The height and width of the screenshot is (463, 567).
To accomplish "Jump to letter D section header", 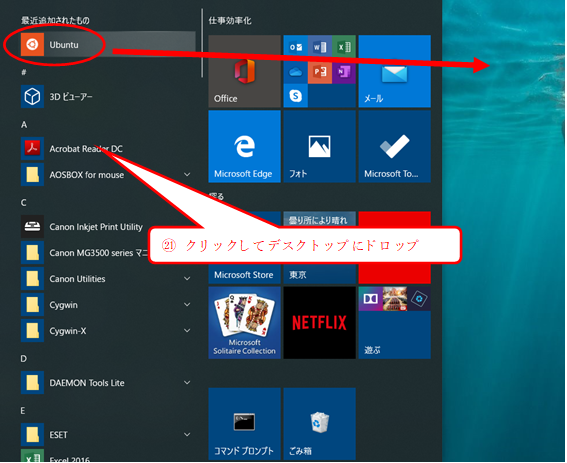I will coord(24,359).
